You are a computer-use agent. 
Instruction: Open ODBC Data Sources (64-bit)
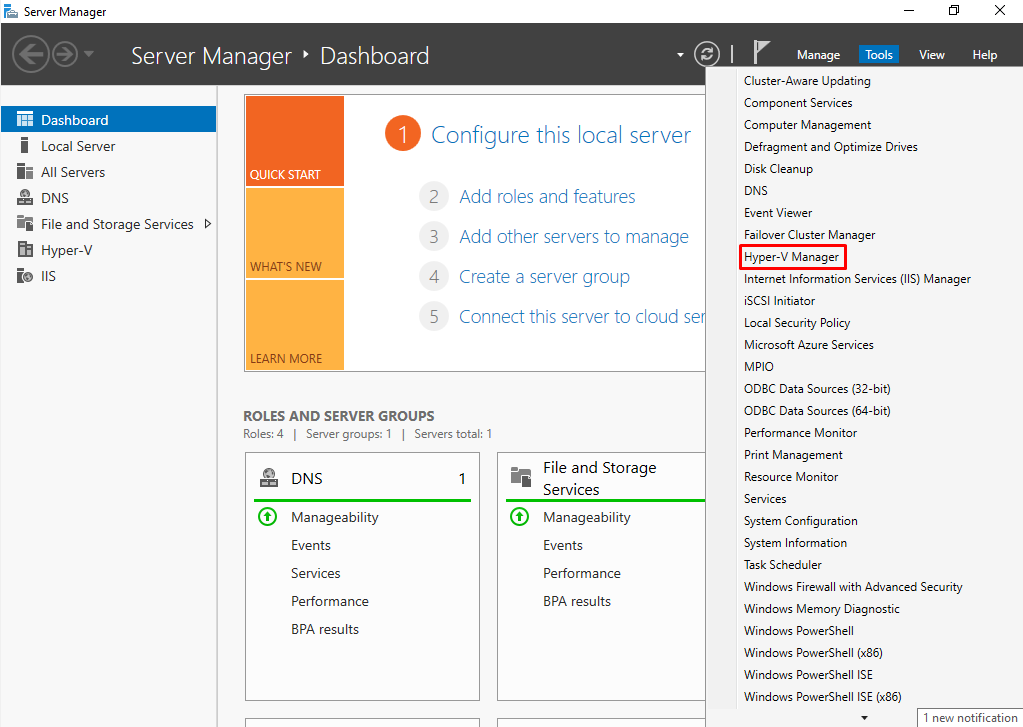pyautogui.click(x=817, y=411)
